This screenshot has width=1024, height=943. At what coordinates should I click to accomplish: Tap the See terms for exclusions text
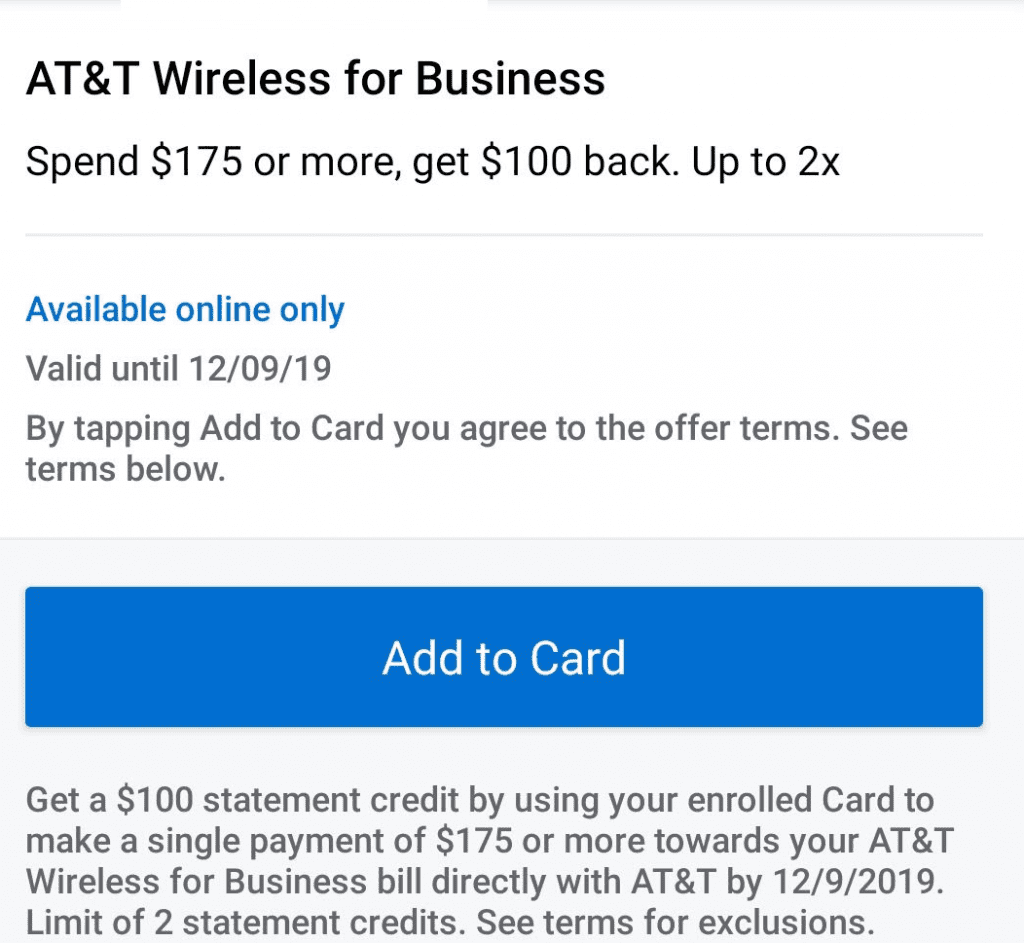(675, 922)
